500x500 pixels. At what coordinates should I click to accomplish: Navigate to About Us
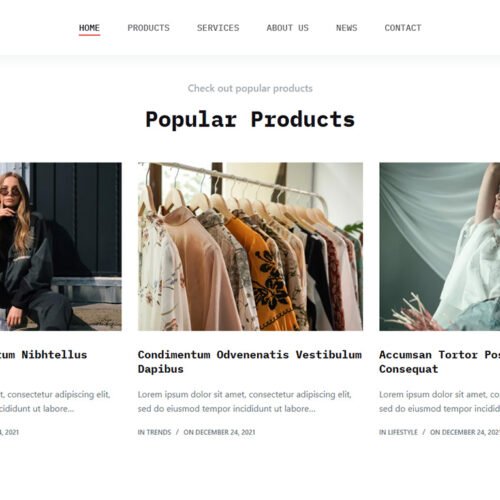click(287, 28)
